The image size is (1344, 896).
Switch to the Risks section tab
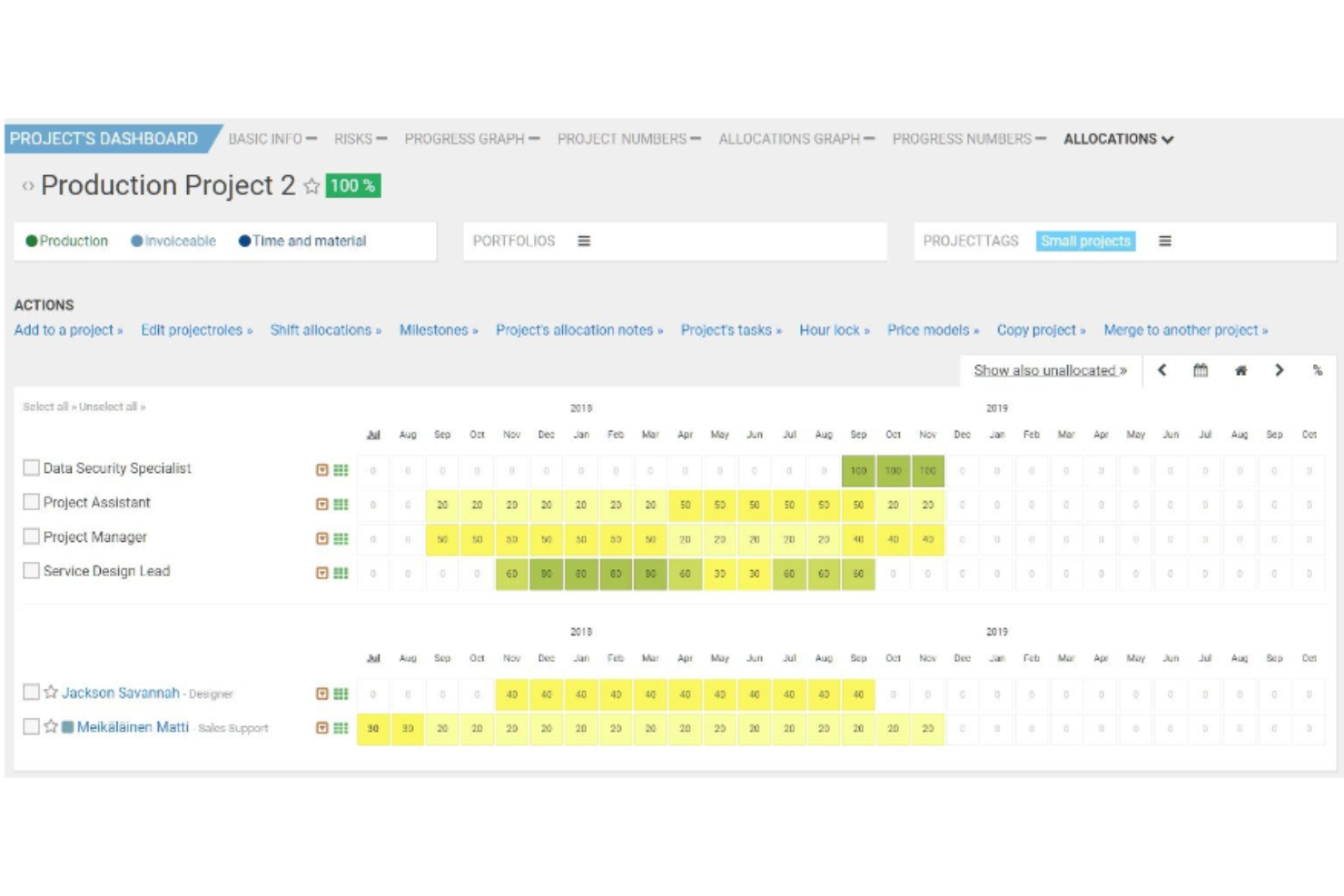click(x=360, y=139)
